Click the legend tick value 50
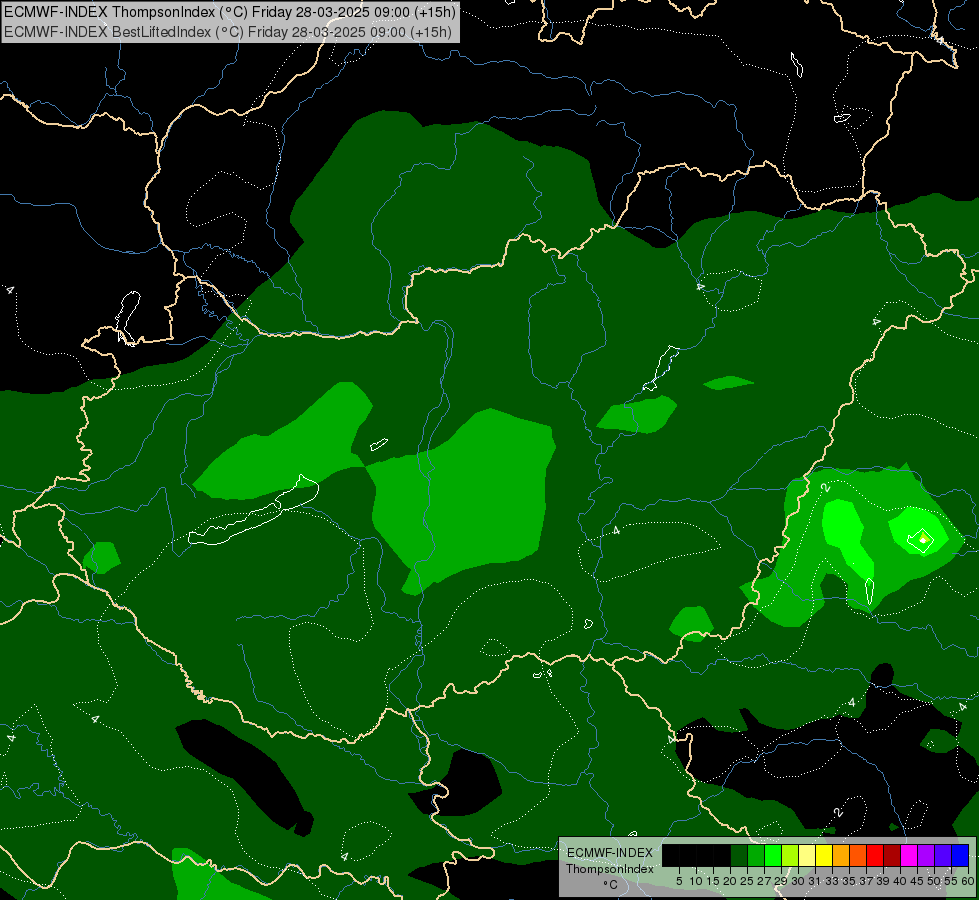Image resolution: width=979 pixels, height=900 pixels. point(935,881)
